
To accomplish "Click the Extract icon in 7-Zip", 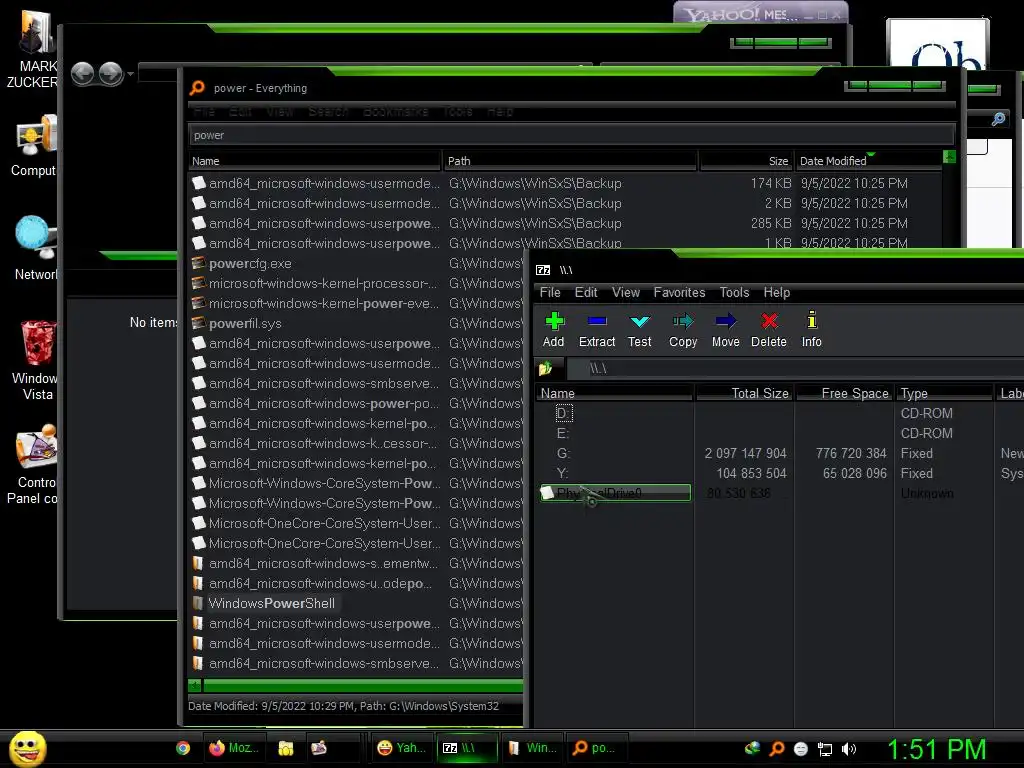I will (597, 330).
